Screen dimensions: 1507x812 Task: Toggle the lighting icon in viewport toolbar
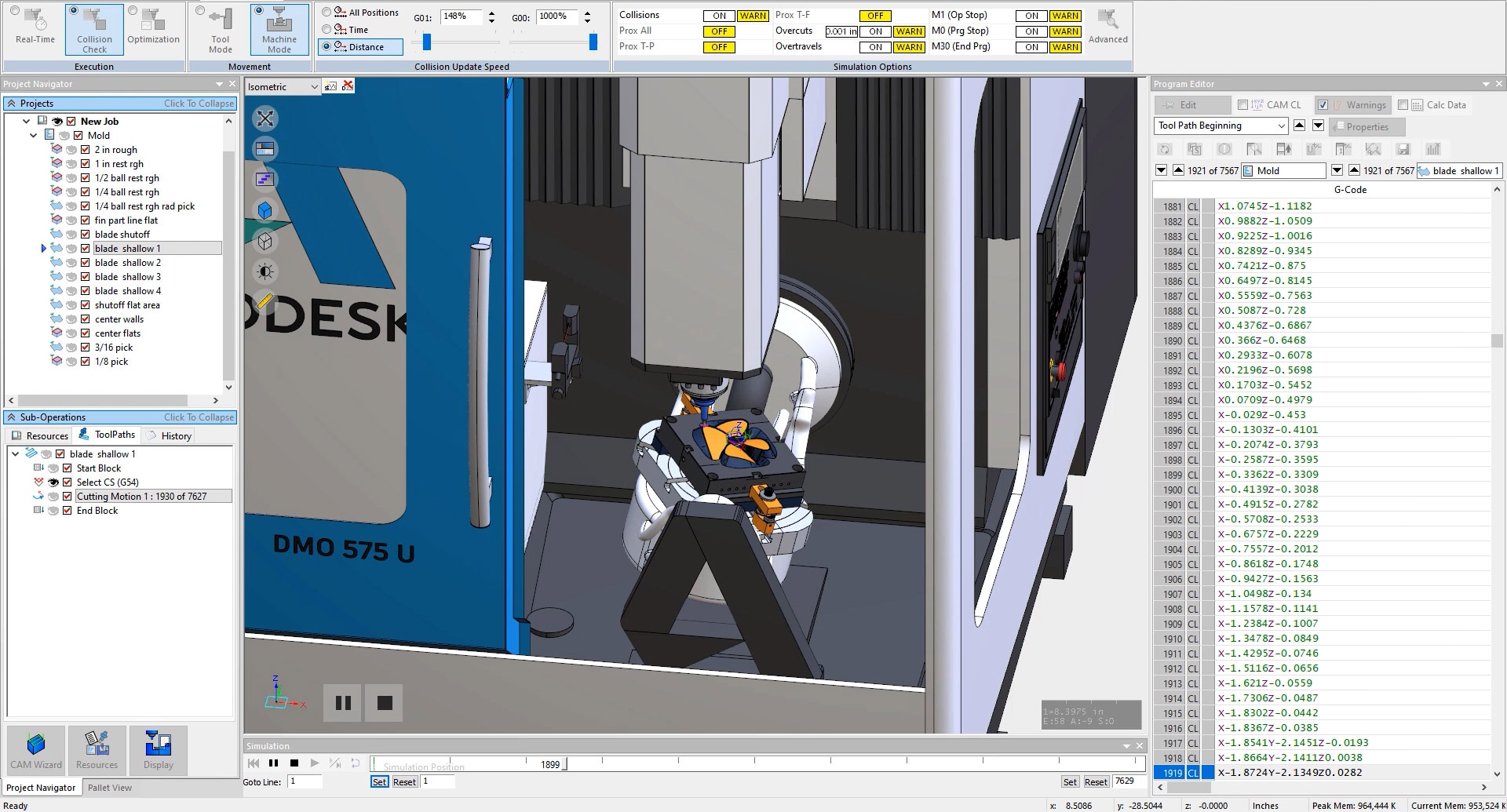[x=265, y=271]
